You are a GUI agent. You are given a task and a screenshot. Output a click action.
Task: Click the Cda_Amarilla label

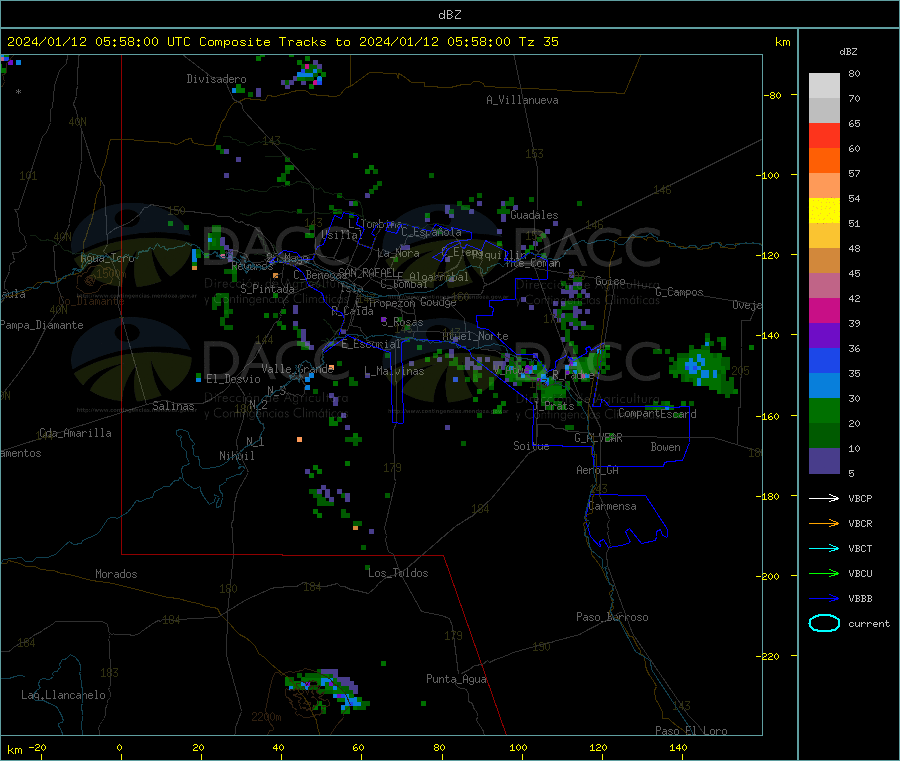coord(75,433)
